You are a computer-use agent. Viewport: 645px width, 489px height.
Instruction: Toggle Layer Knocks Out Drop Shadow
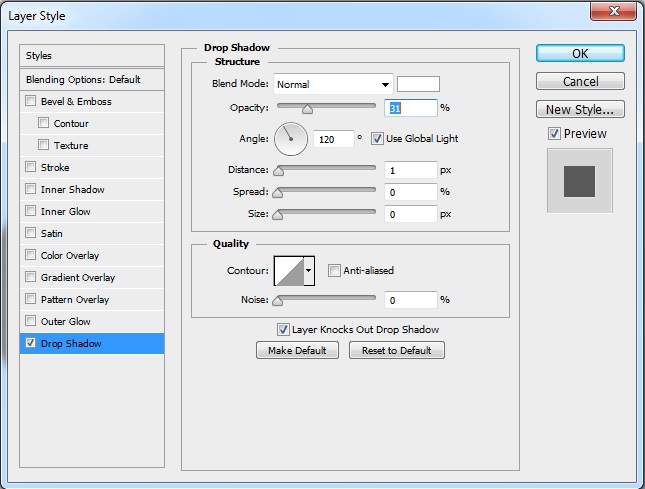[x=283, y=329]
